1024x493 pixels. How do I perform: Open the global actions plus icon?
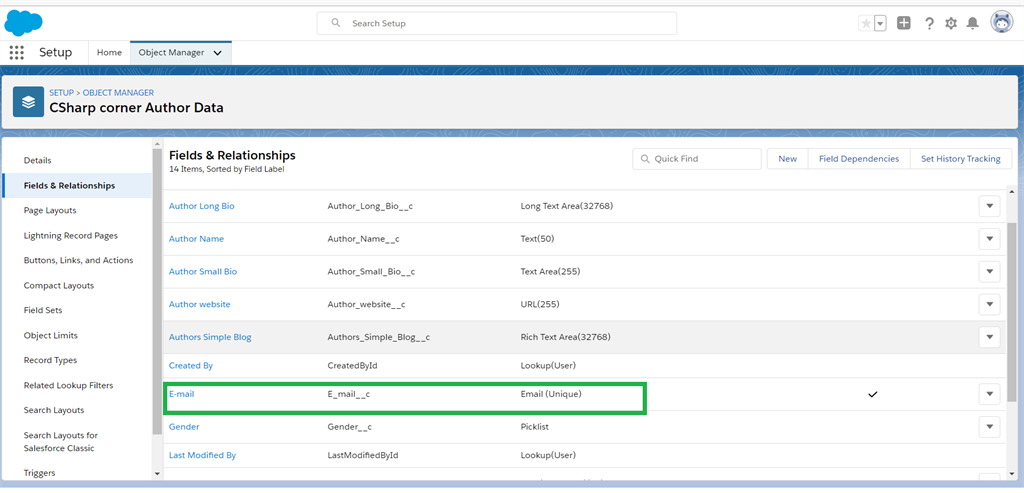click(x=904, y=24)
